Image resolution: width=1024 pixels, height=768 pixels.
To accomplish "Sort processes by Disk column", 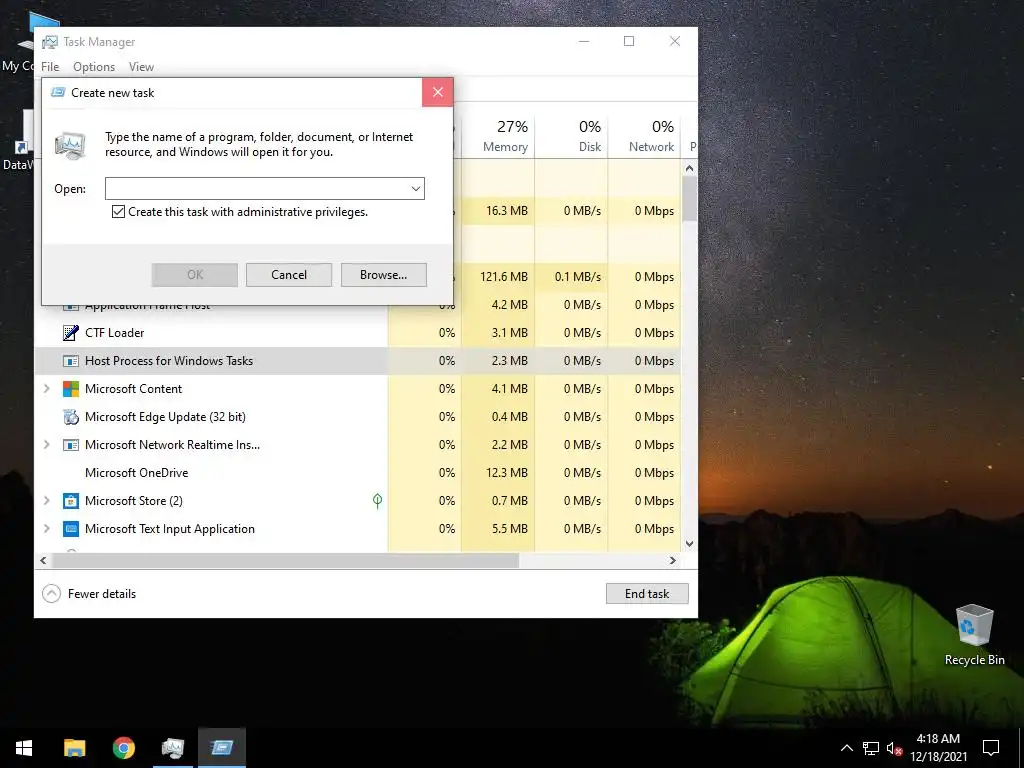I will coord(571,136).
